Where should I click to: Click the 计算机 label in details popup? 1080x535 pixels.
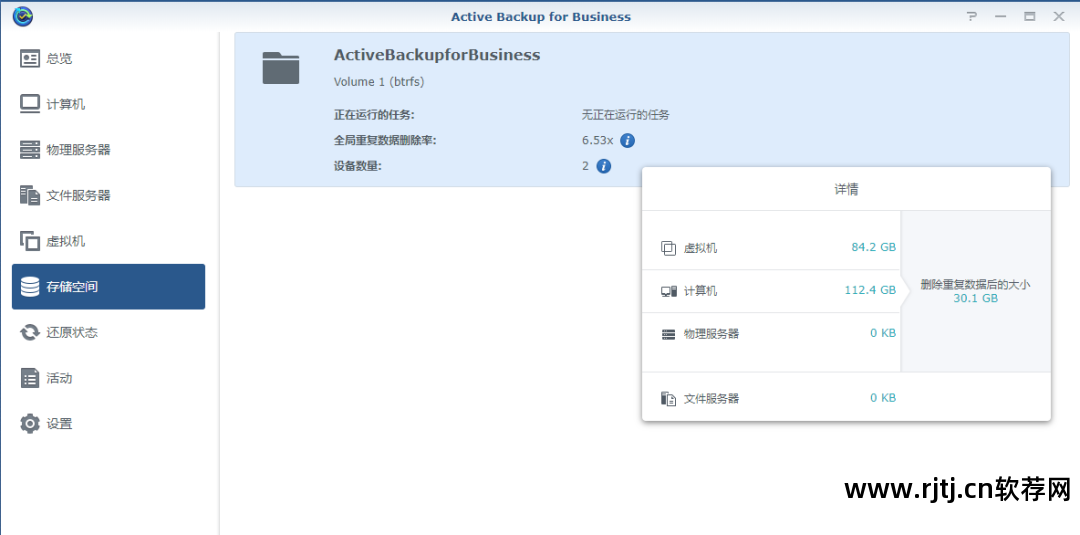coord(700,291)
